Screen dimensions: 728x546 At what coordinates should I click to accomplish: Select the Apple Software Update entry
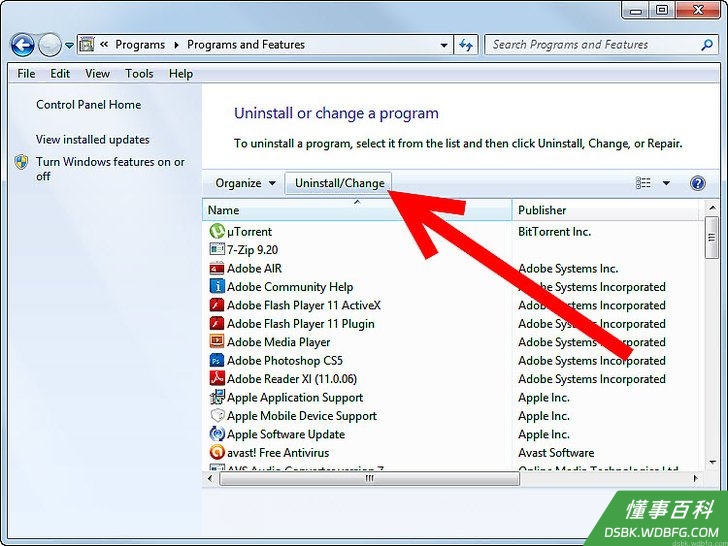tap(286, 434)
